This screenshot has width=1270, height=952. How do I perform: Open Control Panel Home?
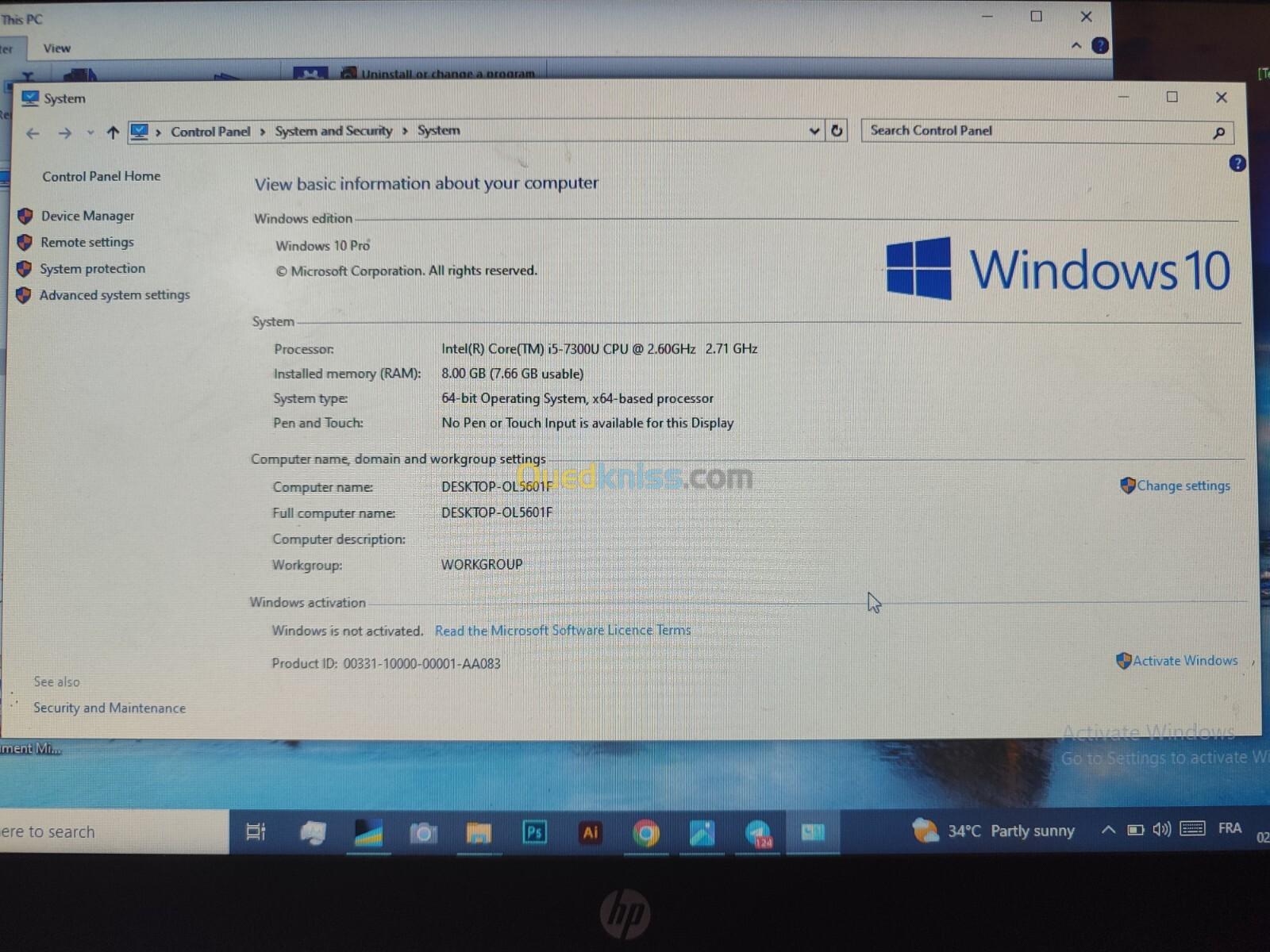click(x=101, y=176)
